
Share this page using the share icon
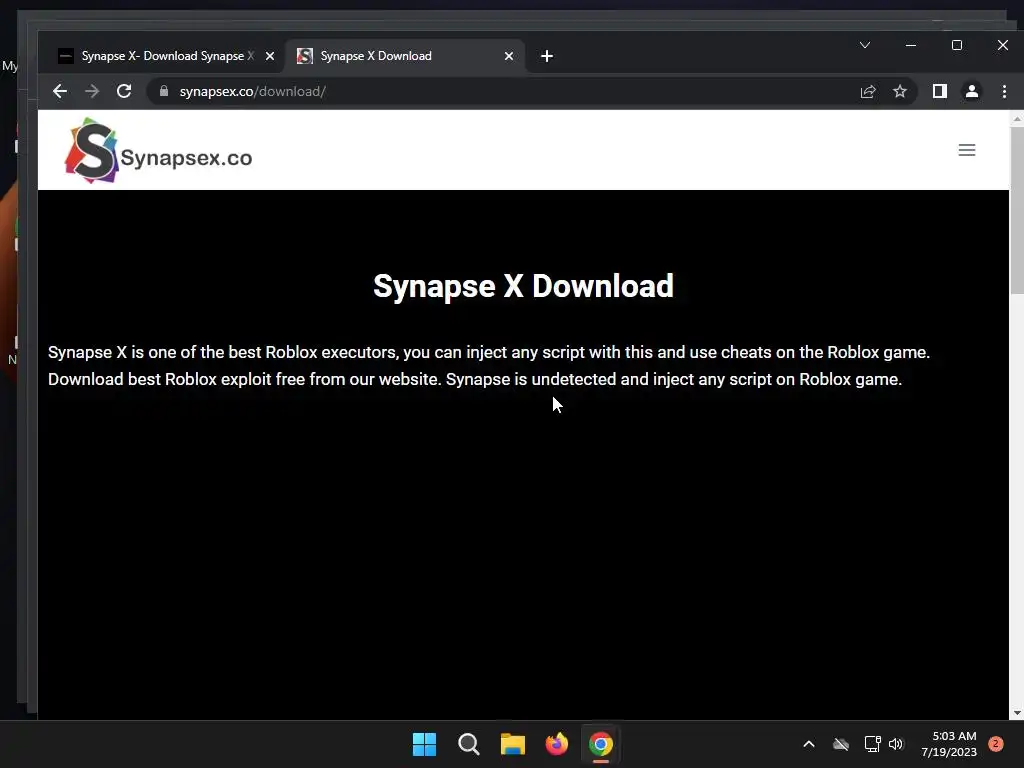[868, 91]
